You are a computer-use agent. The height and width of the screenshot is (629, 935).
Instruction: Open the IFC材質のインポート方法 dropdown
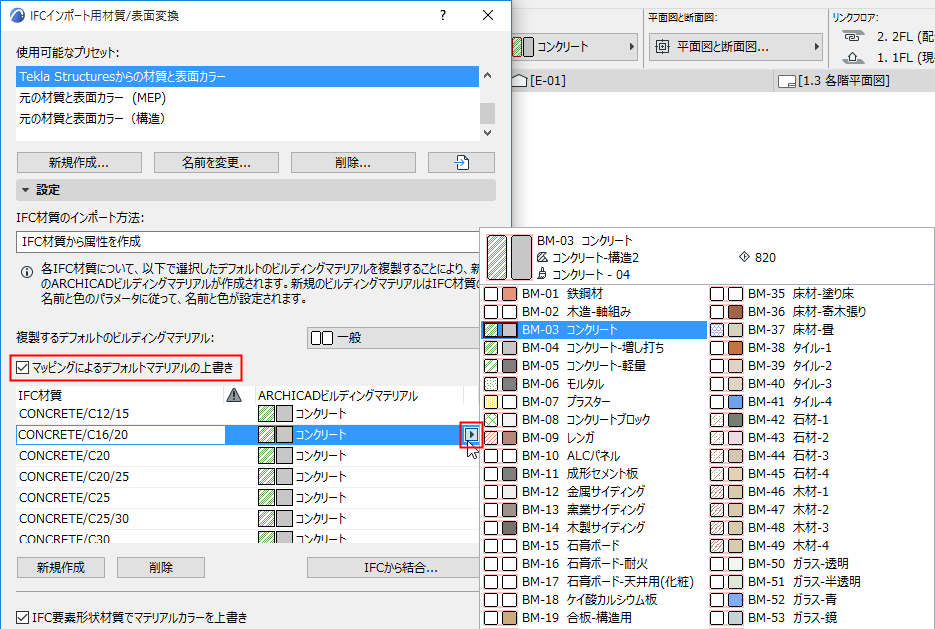click(247, 241)
